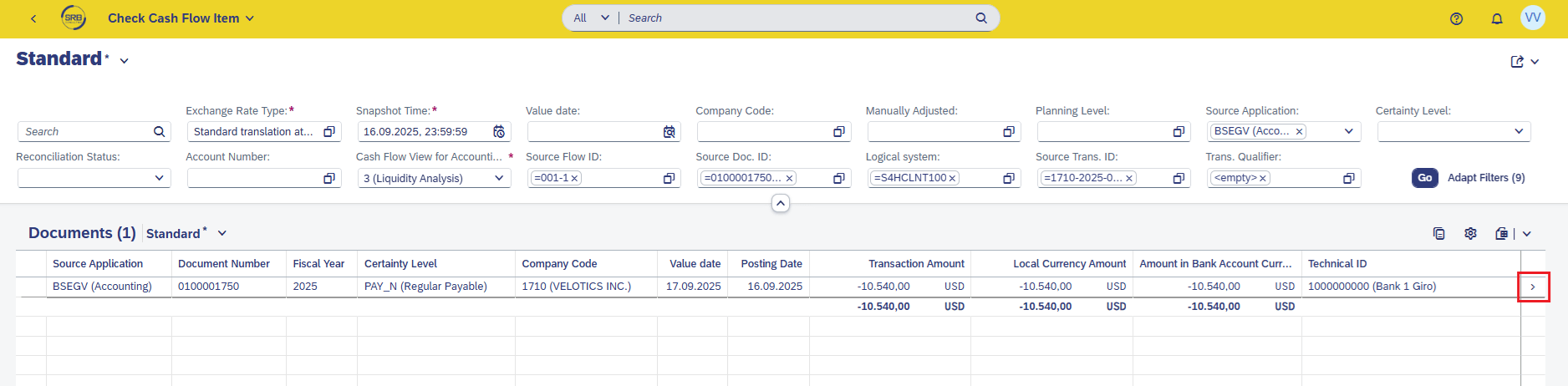Click the search magnifier in the top bar
This screenshot has height=386, width=1568.
(x=981, y=18)
